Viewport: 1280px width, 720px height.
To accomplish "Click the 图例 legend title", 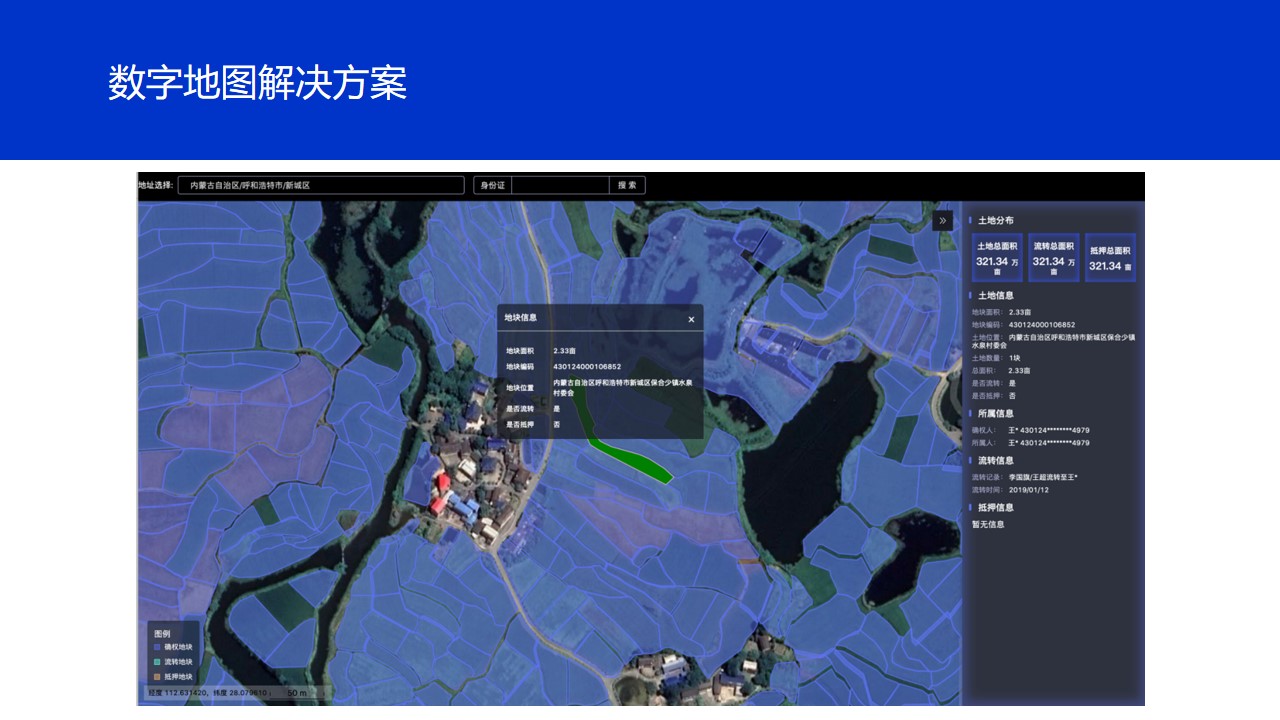I will (x=161, y=634).
